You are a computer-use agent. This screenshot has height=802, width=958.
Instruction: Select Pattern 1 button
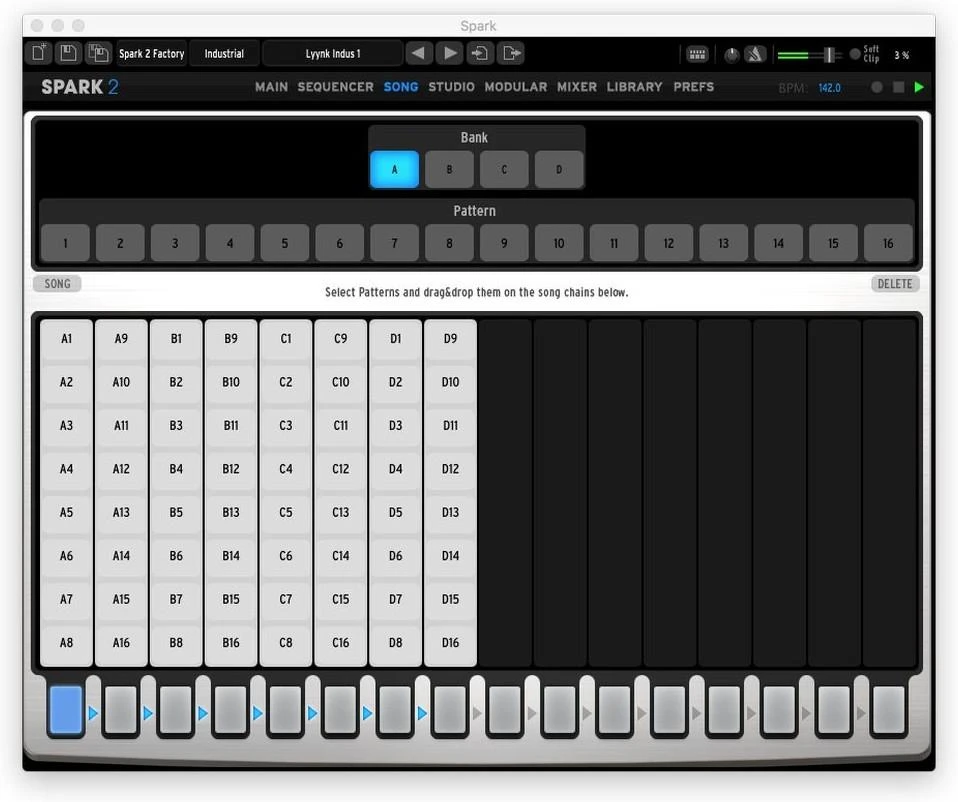(65, 243)
